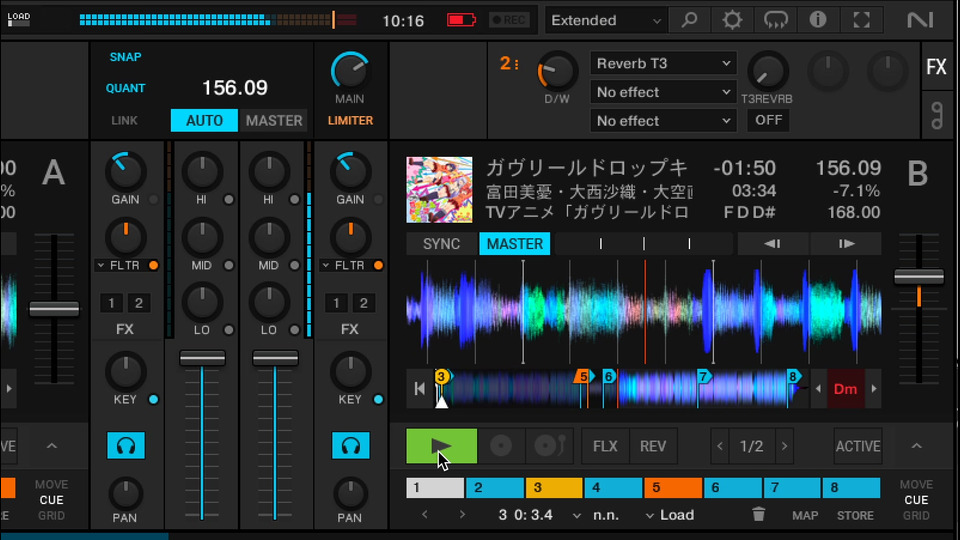Click the ACTIVE loop button
The image size is (960, 540).
pyautogui.click(x=857, y=446)
